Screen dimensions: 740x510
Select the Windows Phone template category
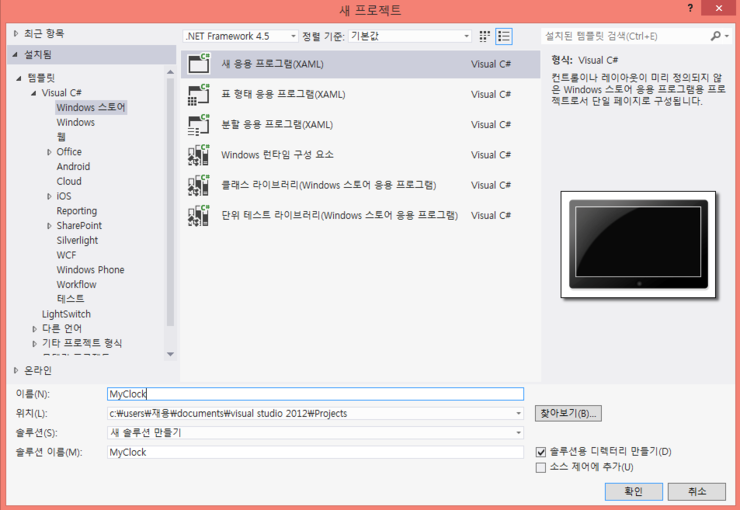[x=90, y=270]
